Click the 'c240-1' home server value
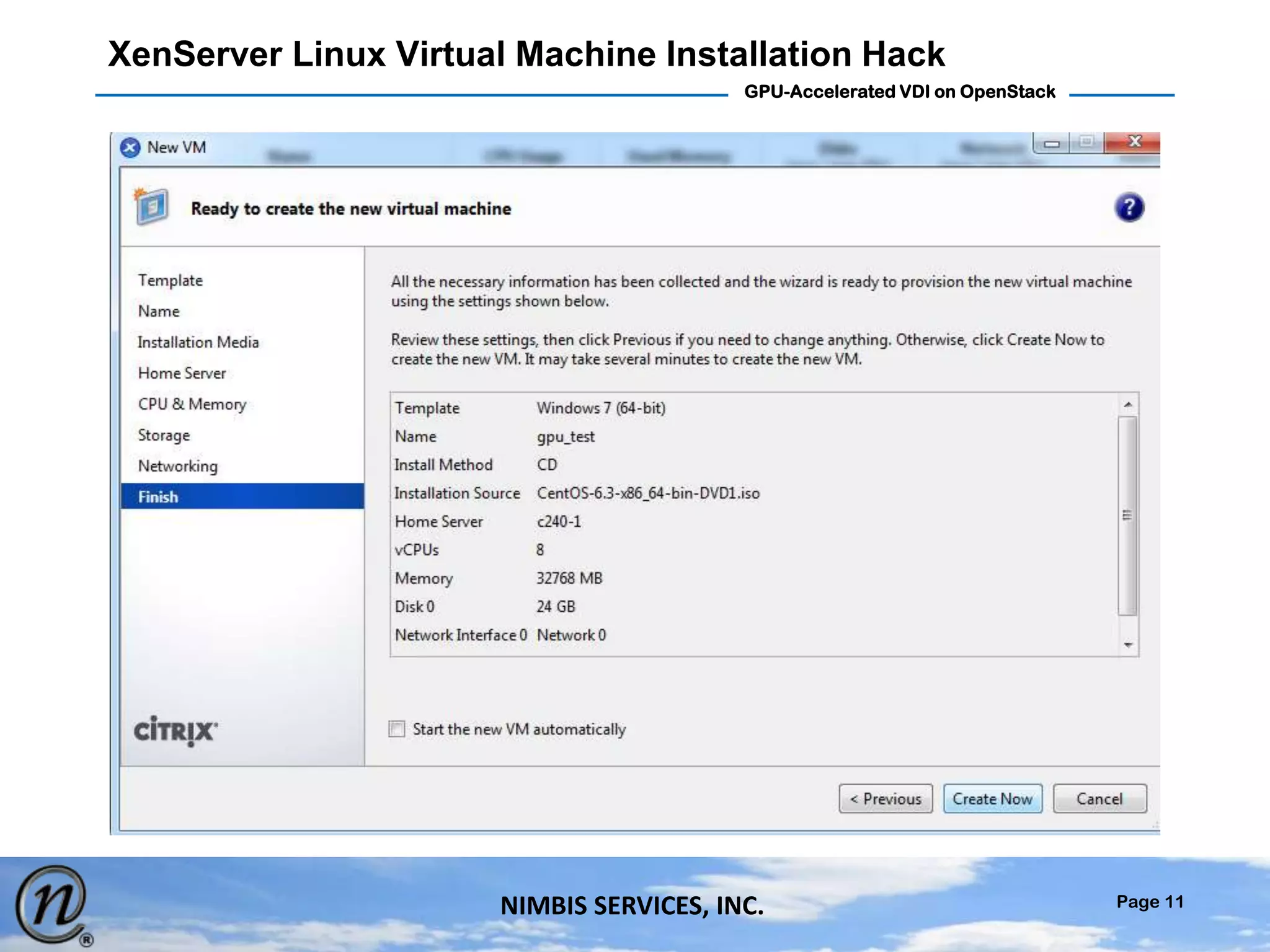Screen dimensions: 1270x952 pyautogui.click(x=559, y=522)
